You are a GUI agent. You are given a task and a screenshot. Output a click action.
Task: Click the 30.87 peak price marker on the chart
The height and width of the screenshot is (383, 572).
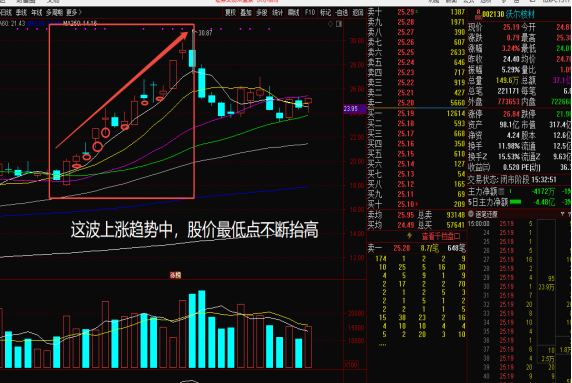[205, 33]
